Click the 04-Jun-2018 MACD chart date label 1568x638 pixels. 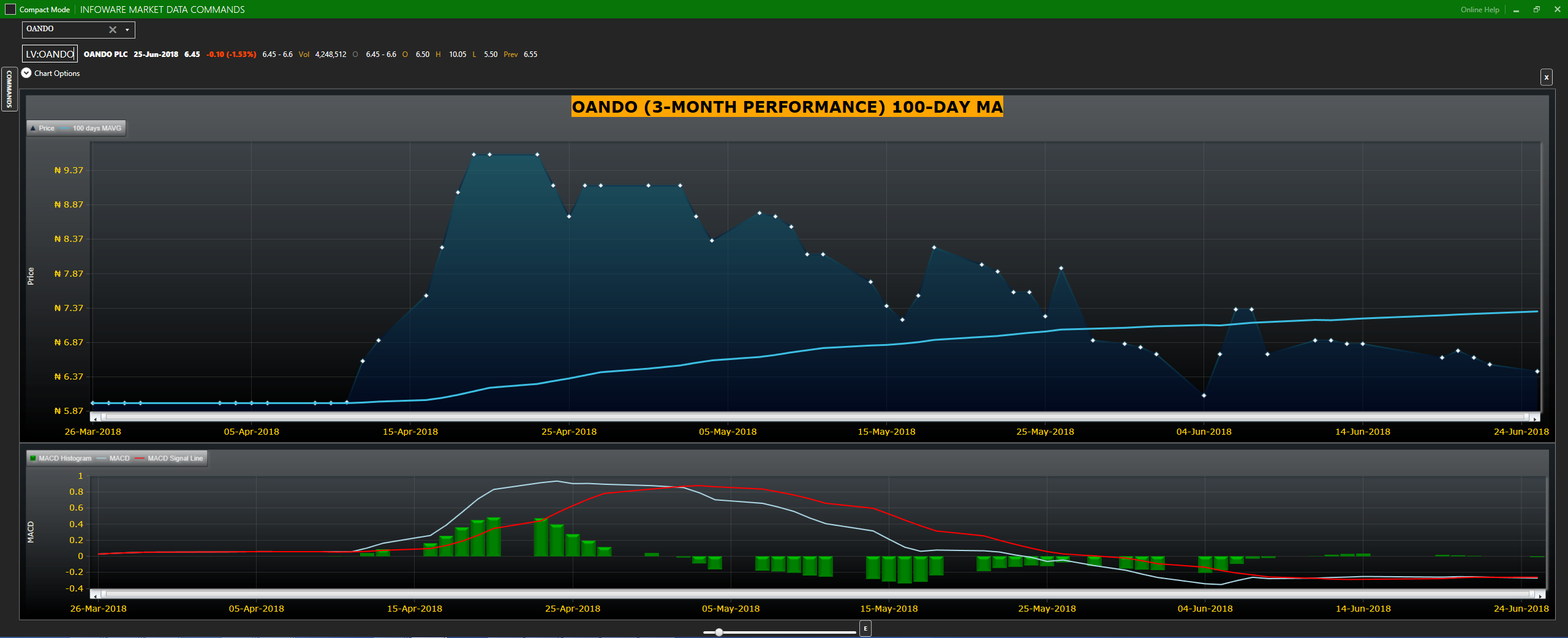click(x=1205, y=609)
